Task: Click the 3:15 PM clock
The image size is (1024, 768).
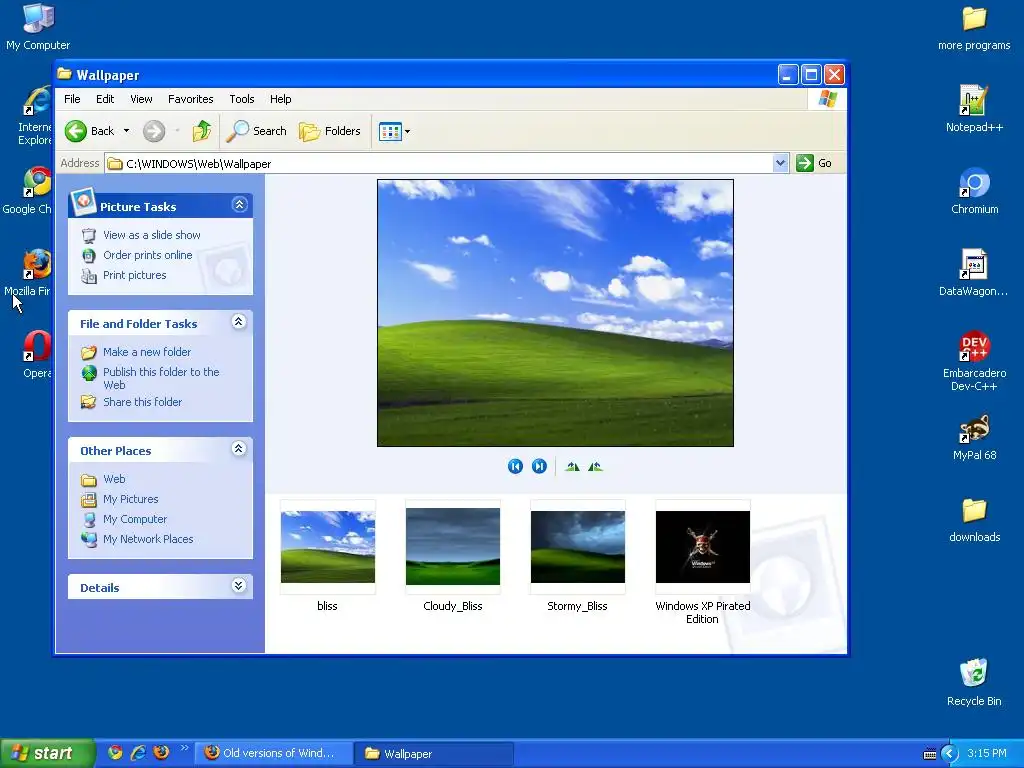Action: coord(987,754)
